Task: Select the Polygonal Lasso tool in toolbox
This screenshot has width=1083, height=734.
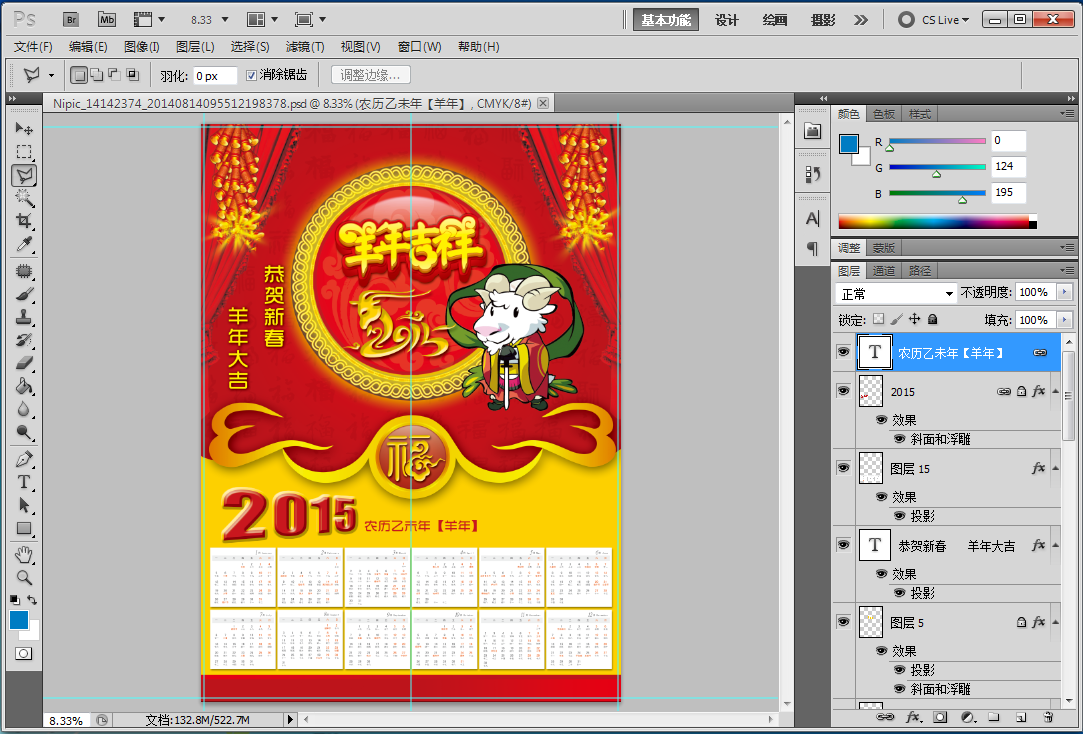Action: coord(23,175)
